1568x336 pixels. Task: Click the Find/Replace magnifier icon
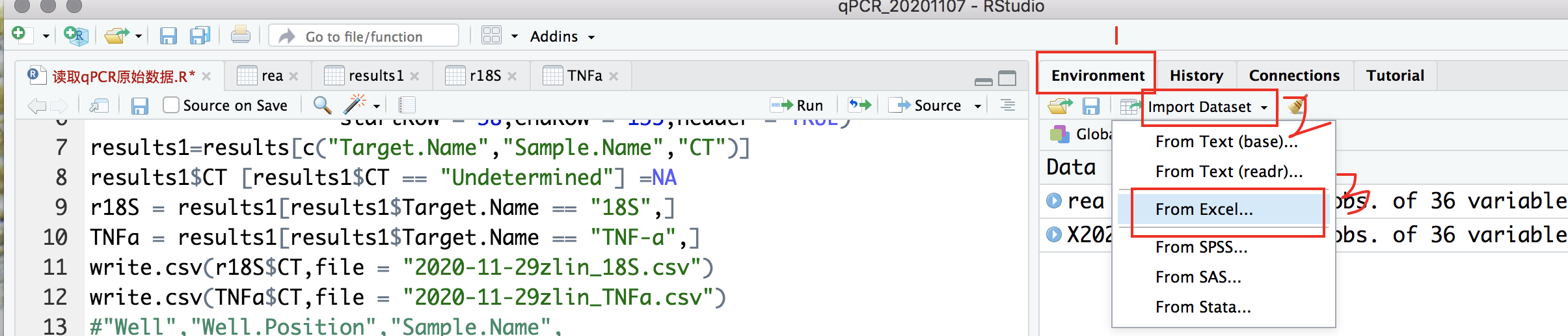(x=322, y=105)
